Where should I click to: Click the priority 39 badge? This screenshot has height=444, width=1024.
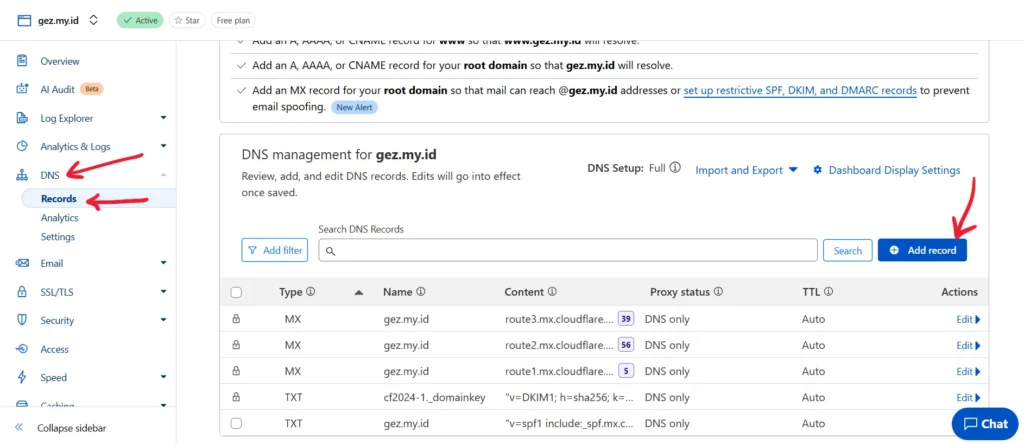tap(626, 319)
